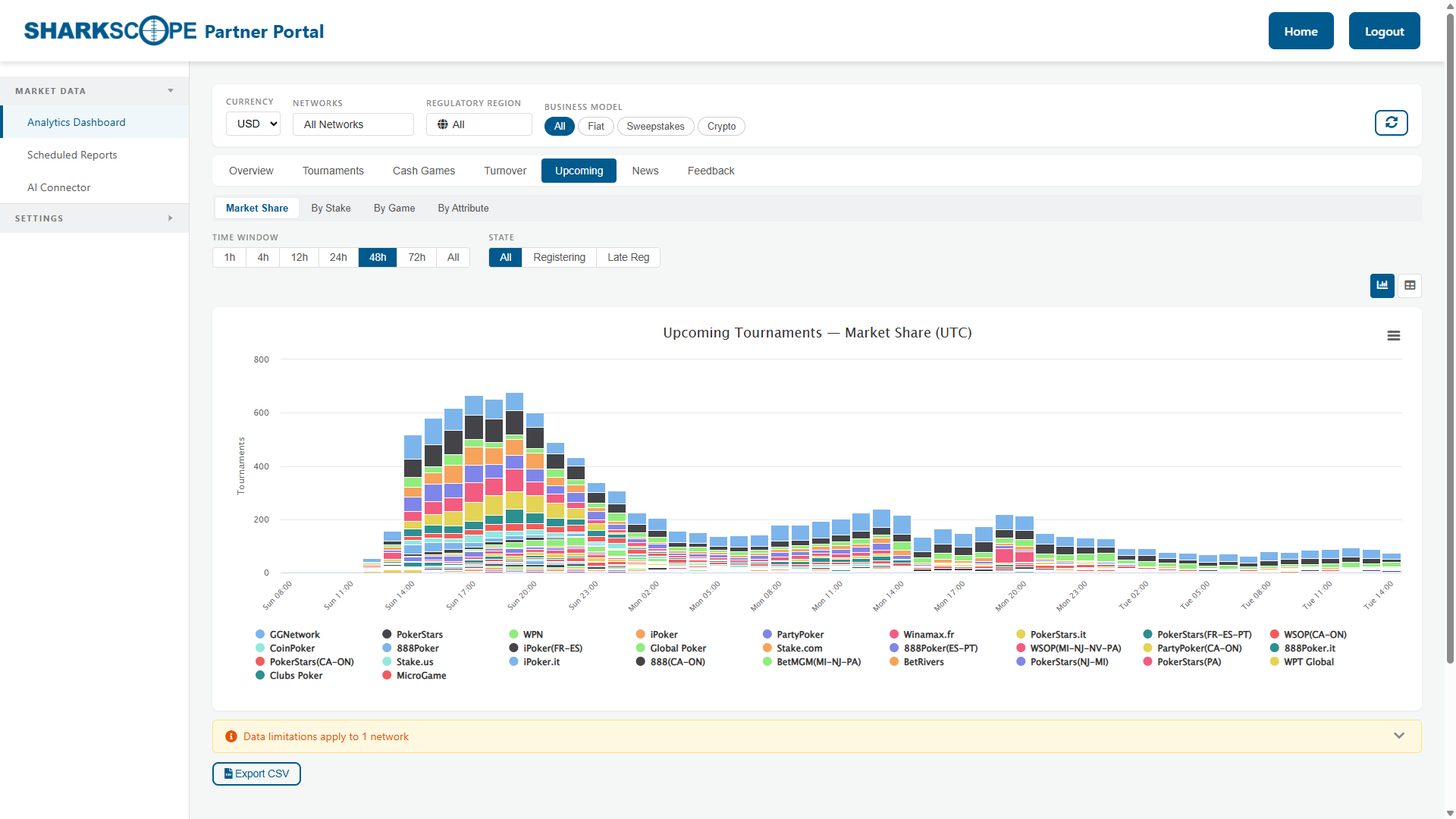1456x819 pixels.
Task: Click the Export CSV button
Action: pos(256,773)
